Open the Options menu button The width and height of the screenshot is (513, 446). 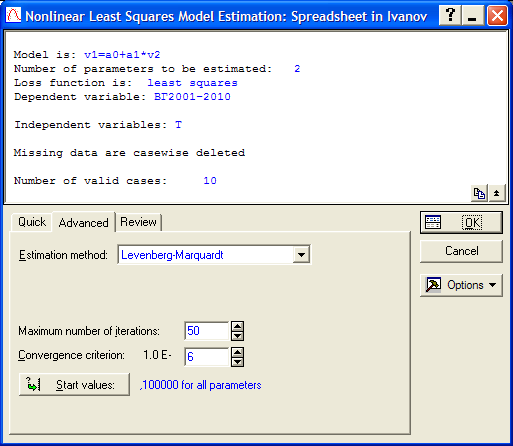(x=461, y=285)
